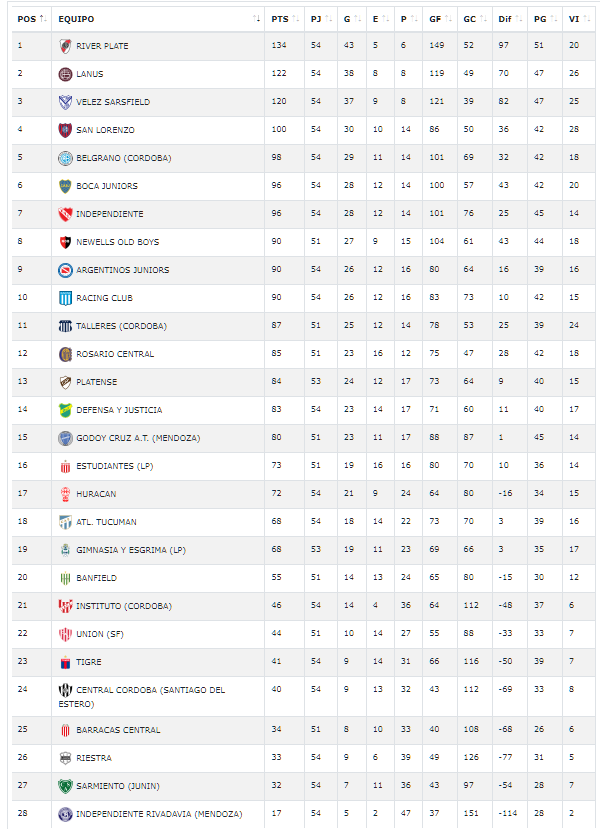
Task: Click the Racing Club shield icon
Action: pyautogui.click(x=65, y=298)
